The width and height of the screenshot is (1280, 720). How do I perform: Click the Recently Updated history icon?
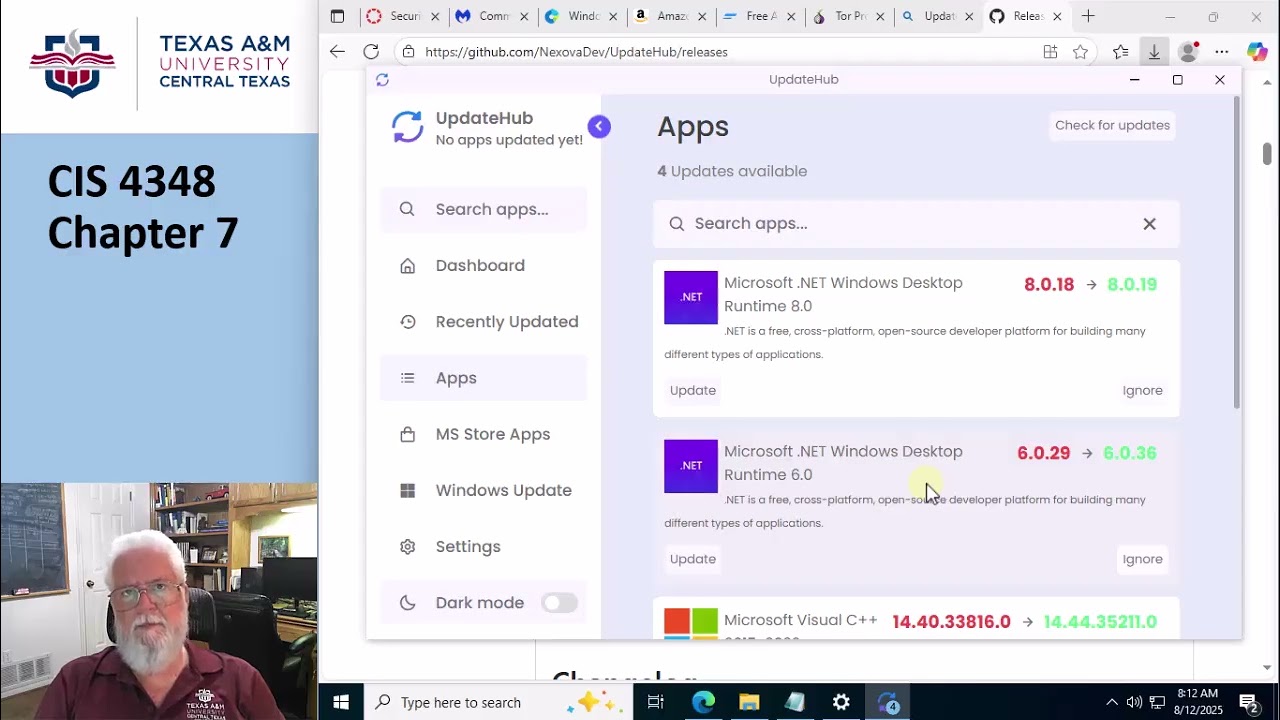pyautogui.click(x=407, y=322)
